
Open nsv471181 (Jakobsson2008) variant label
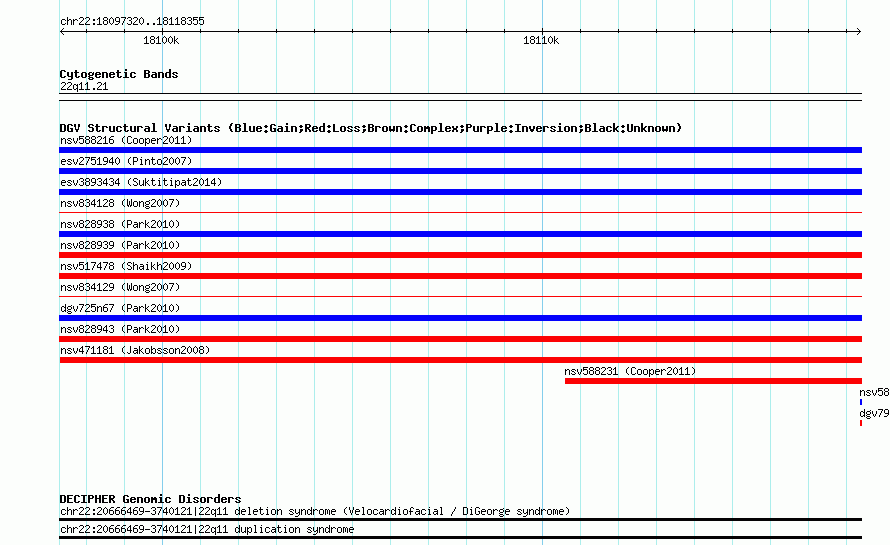tap(135, 350)
